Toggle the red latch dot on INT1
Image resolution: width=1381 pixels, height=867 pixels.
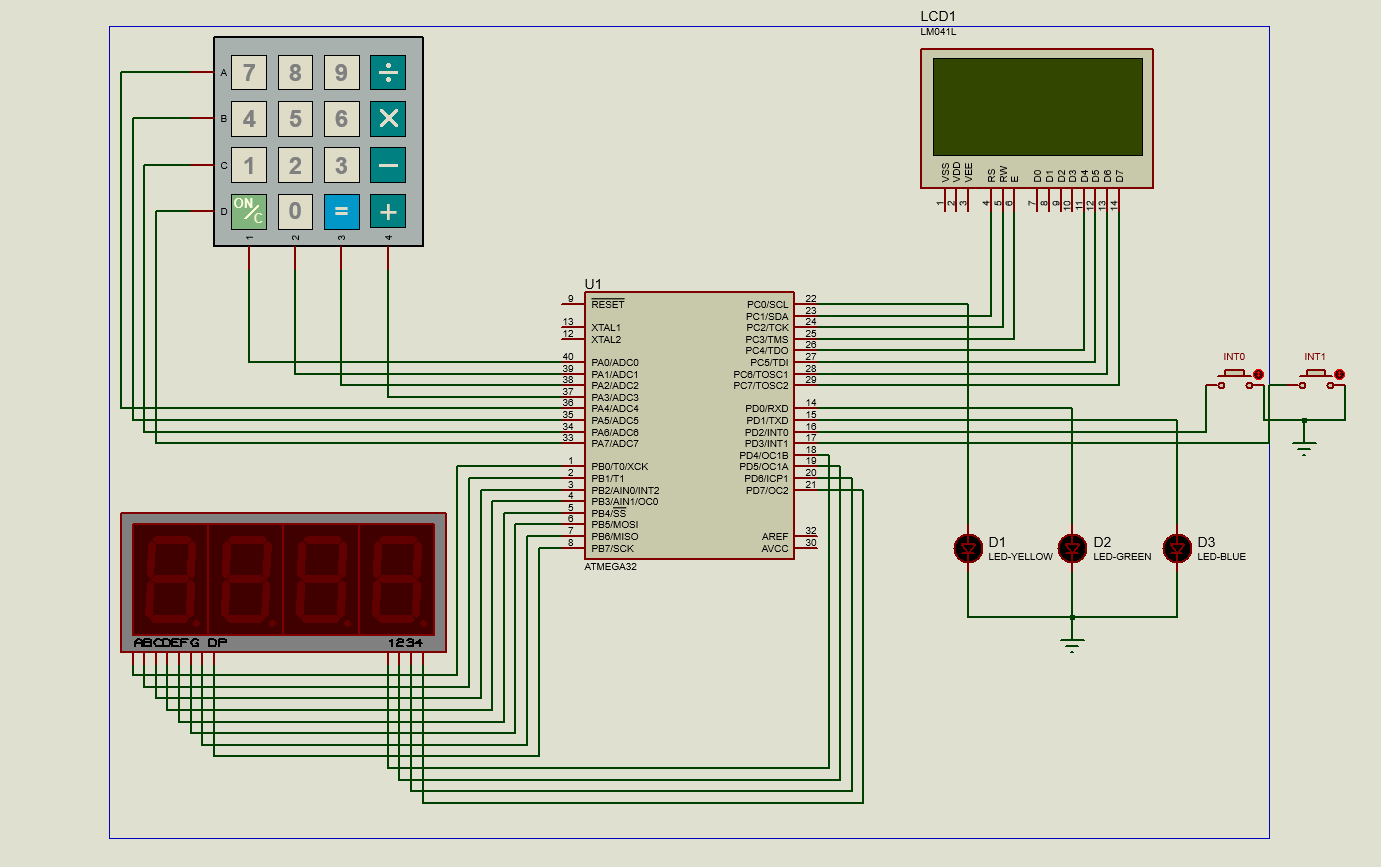[x=1339, y=375]
